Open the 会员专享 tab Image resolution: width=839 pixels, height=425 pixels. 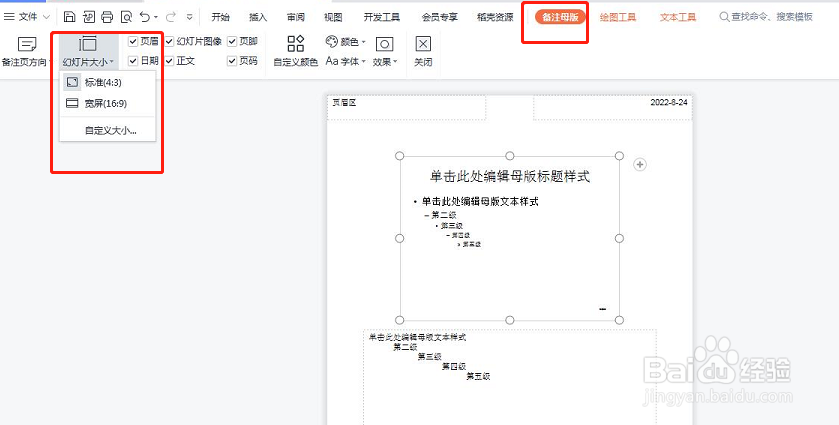click(x=439, y=17)
